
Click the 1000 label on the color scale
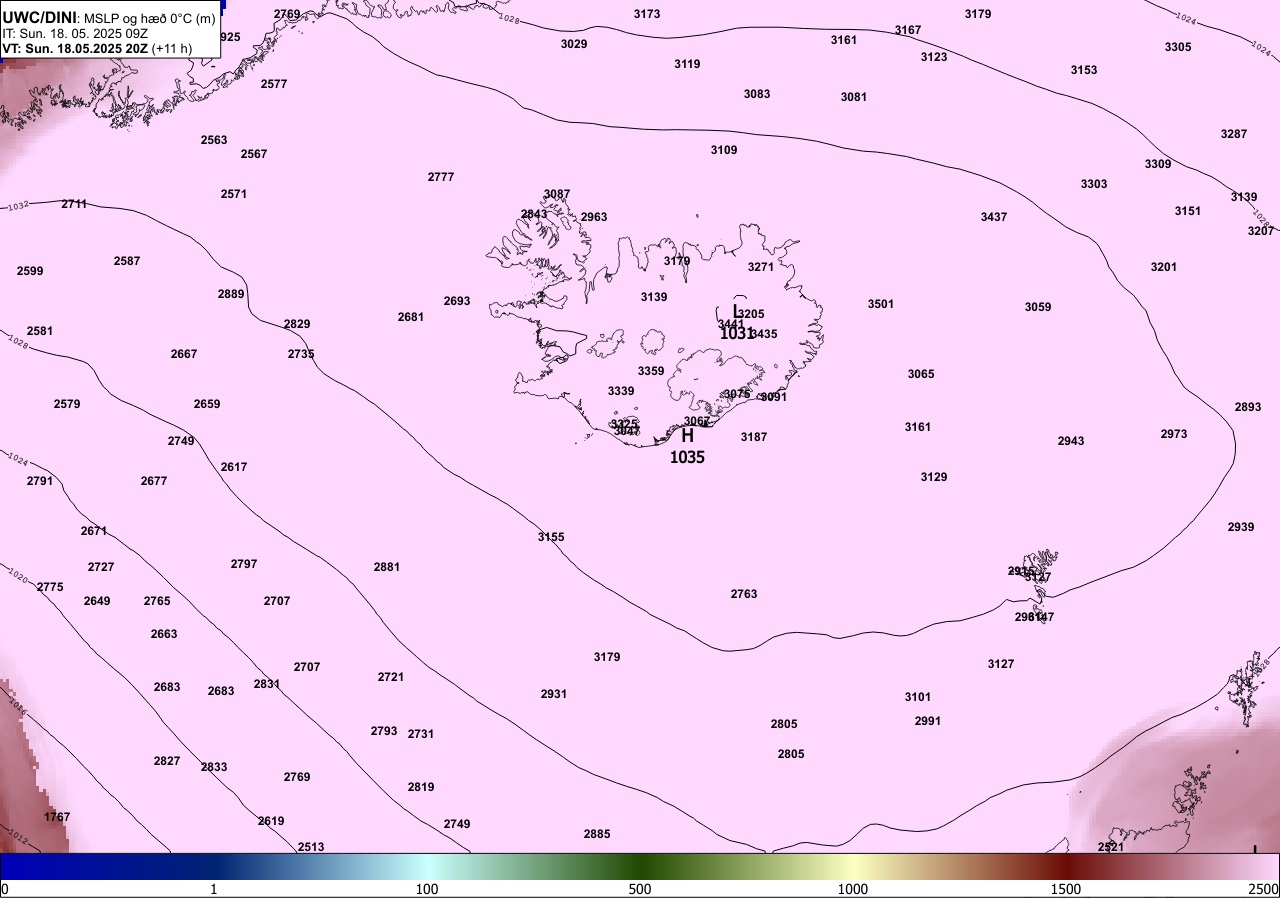coord(852,889)
